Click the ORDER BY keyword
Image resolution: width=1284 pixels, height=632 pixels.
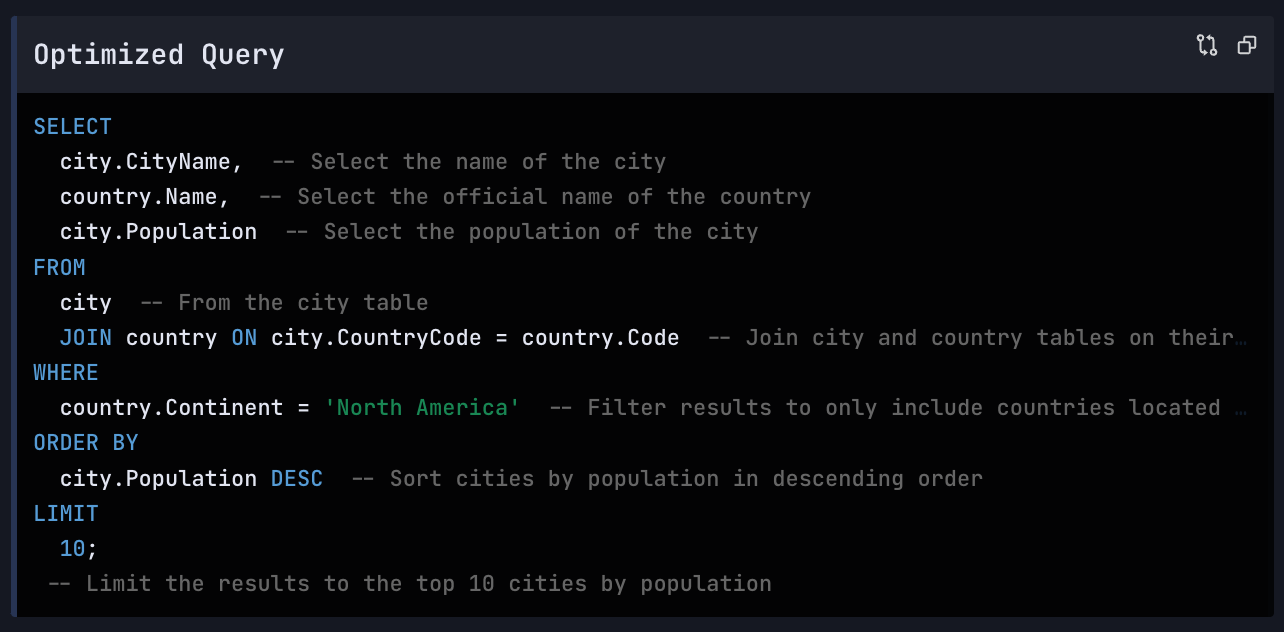(86, 443)
